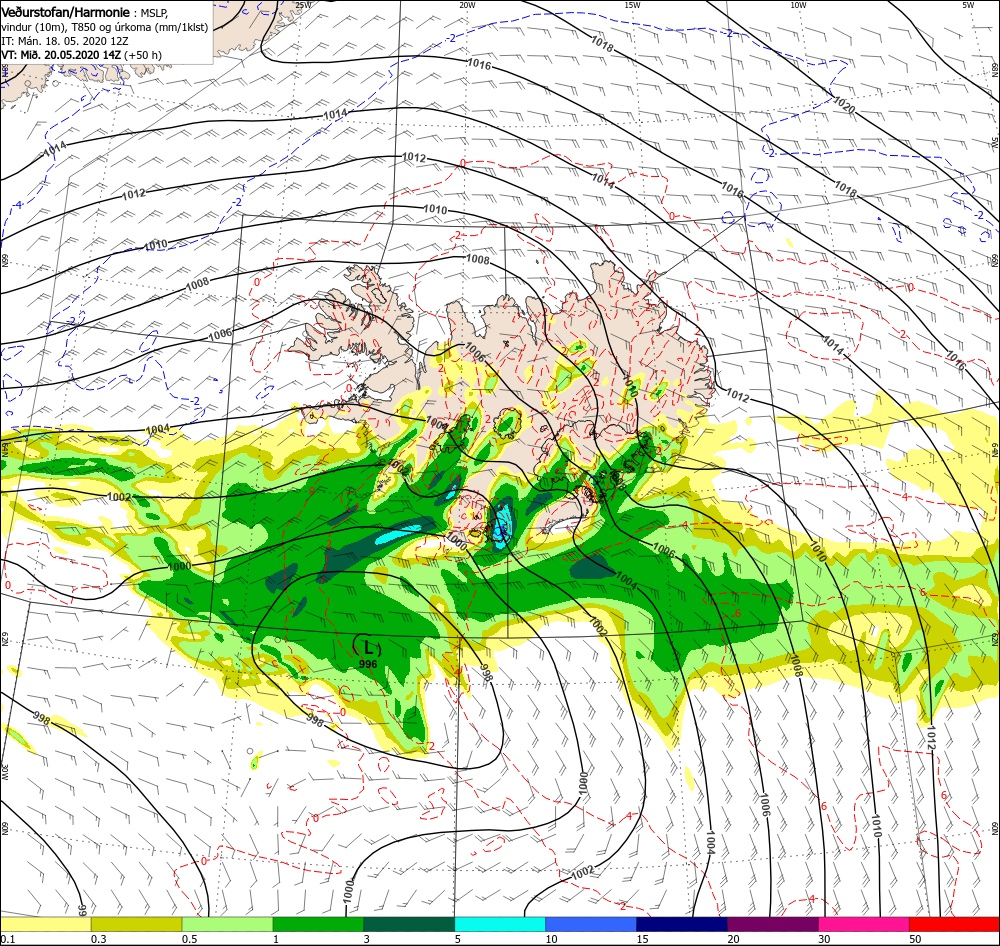Click the legend value 30
This screenshot has height=946, width=1000.
click(824, 939)
